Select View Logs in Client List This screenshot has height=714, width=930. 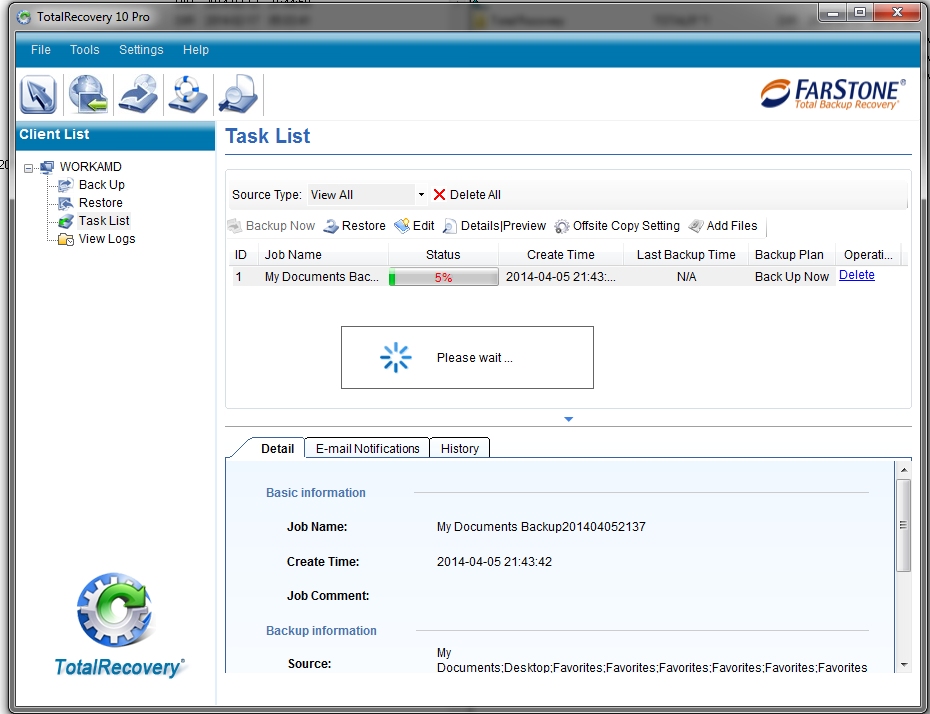point(106,239)
